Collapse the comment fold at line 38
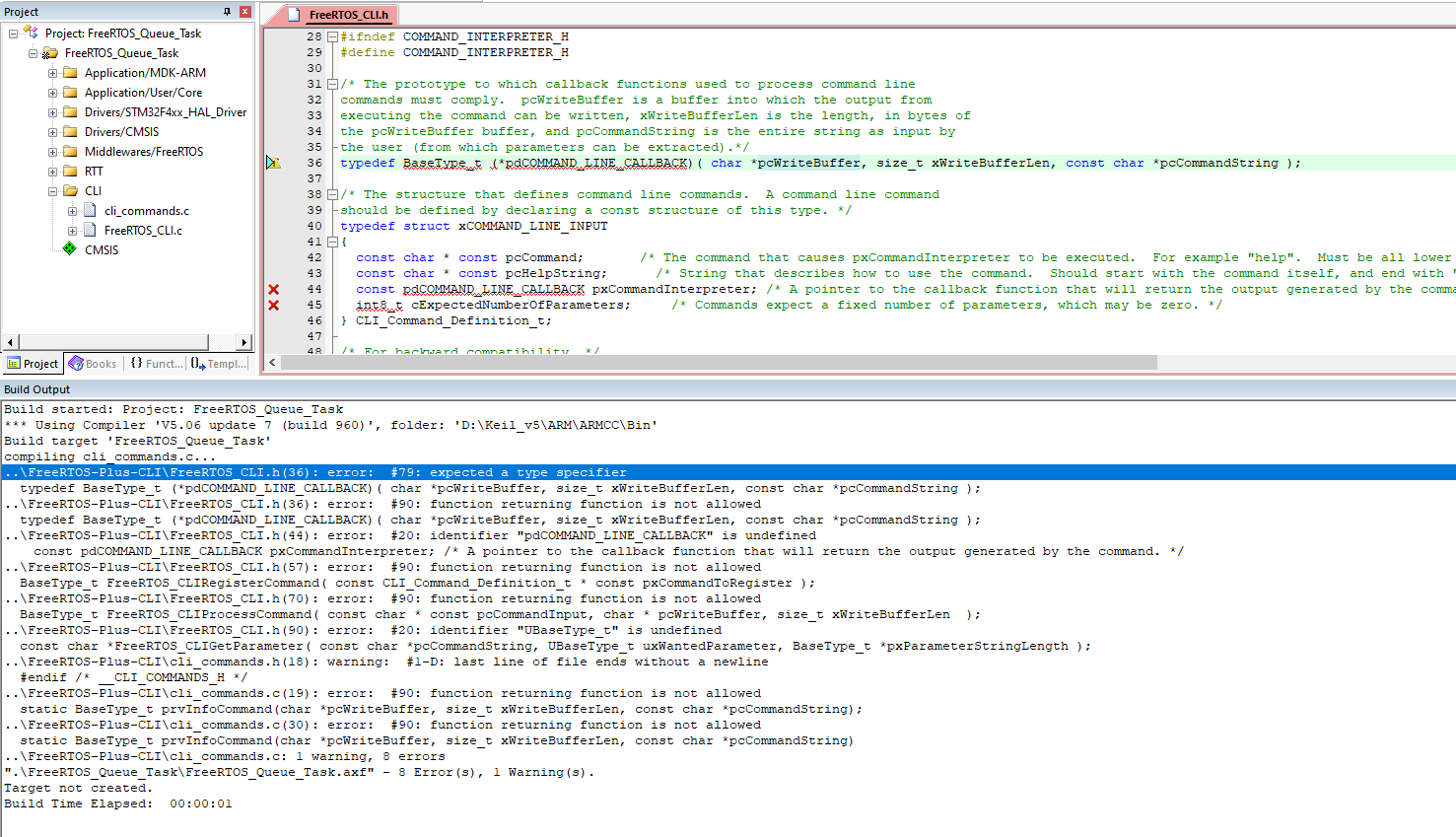 pos(332,195)
